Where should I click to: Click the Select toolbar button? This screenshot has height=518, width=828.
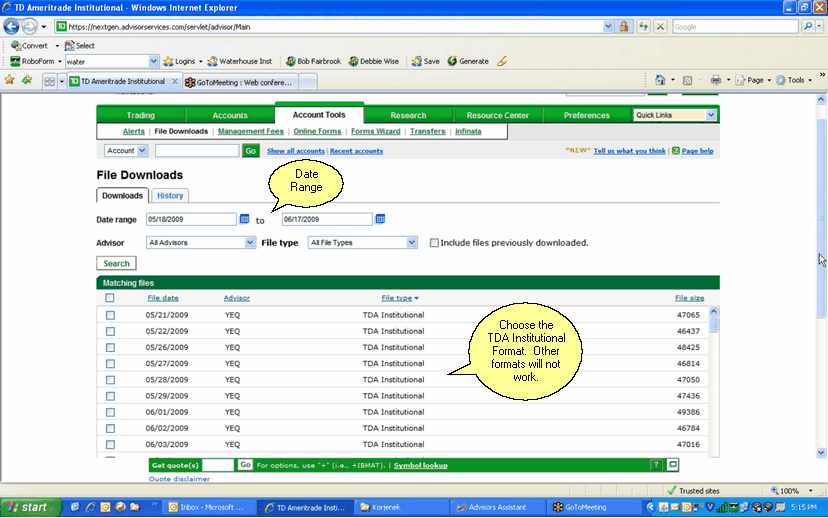click(80, 45)
